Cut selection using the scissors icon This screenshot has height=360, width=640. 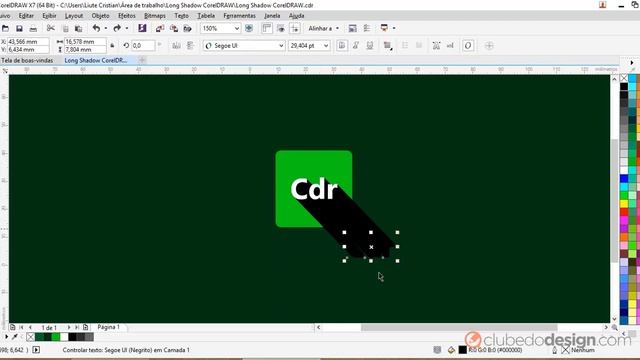(x=51, y=28)
